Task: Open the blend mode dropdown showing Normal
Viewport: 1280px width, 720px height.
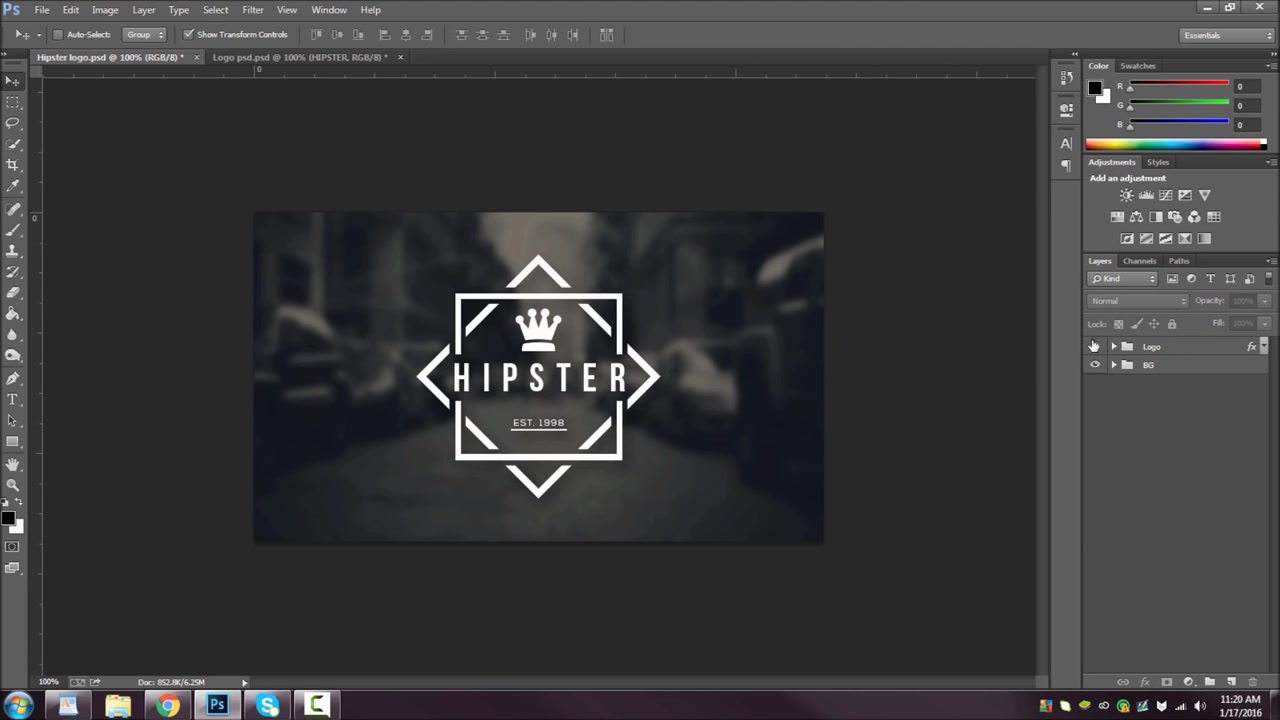Action: click(x=1138, y=300)
